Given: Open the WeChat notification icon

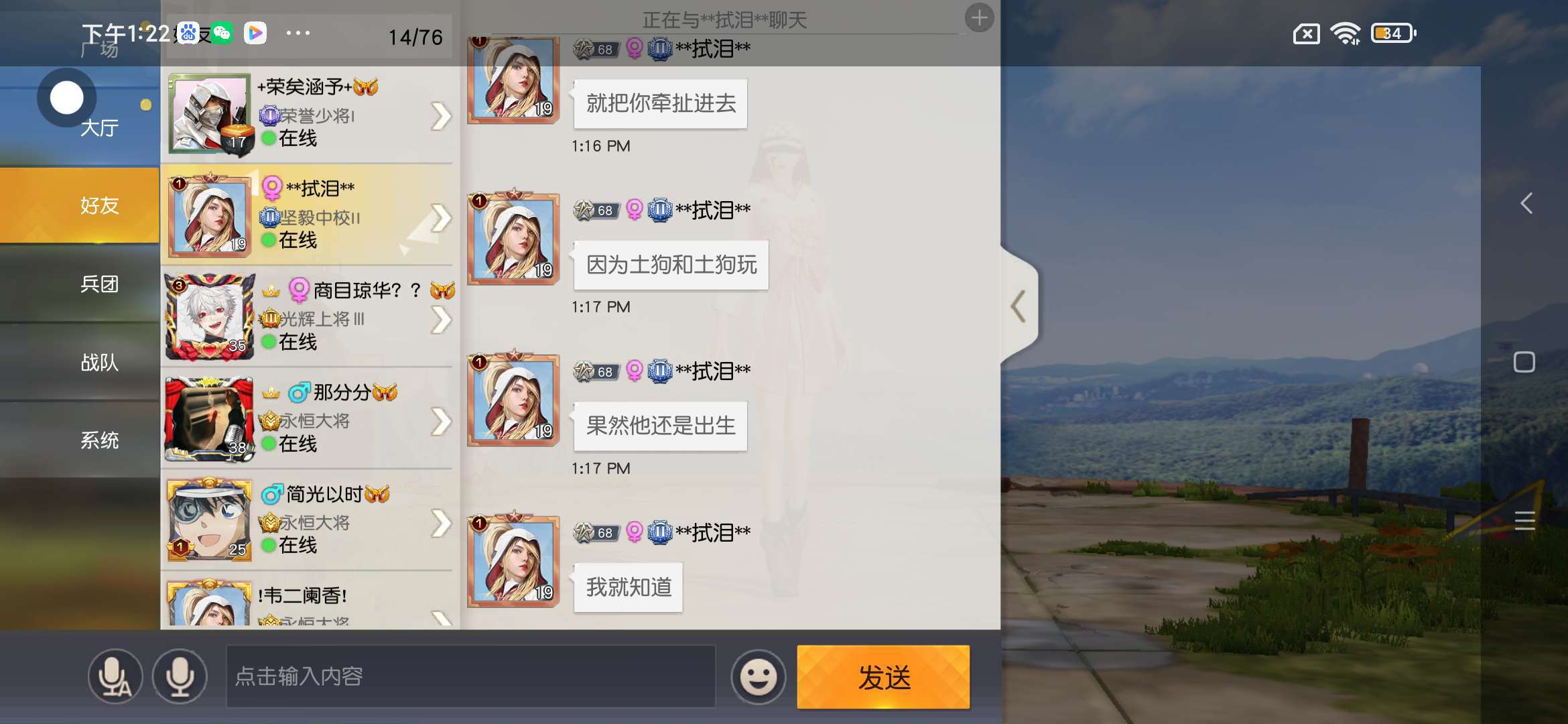Looking at the screenshot, I should pos(222,33).
